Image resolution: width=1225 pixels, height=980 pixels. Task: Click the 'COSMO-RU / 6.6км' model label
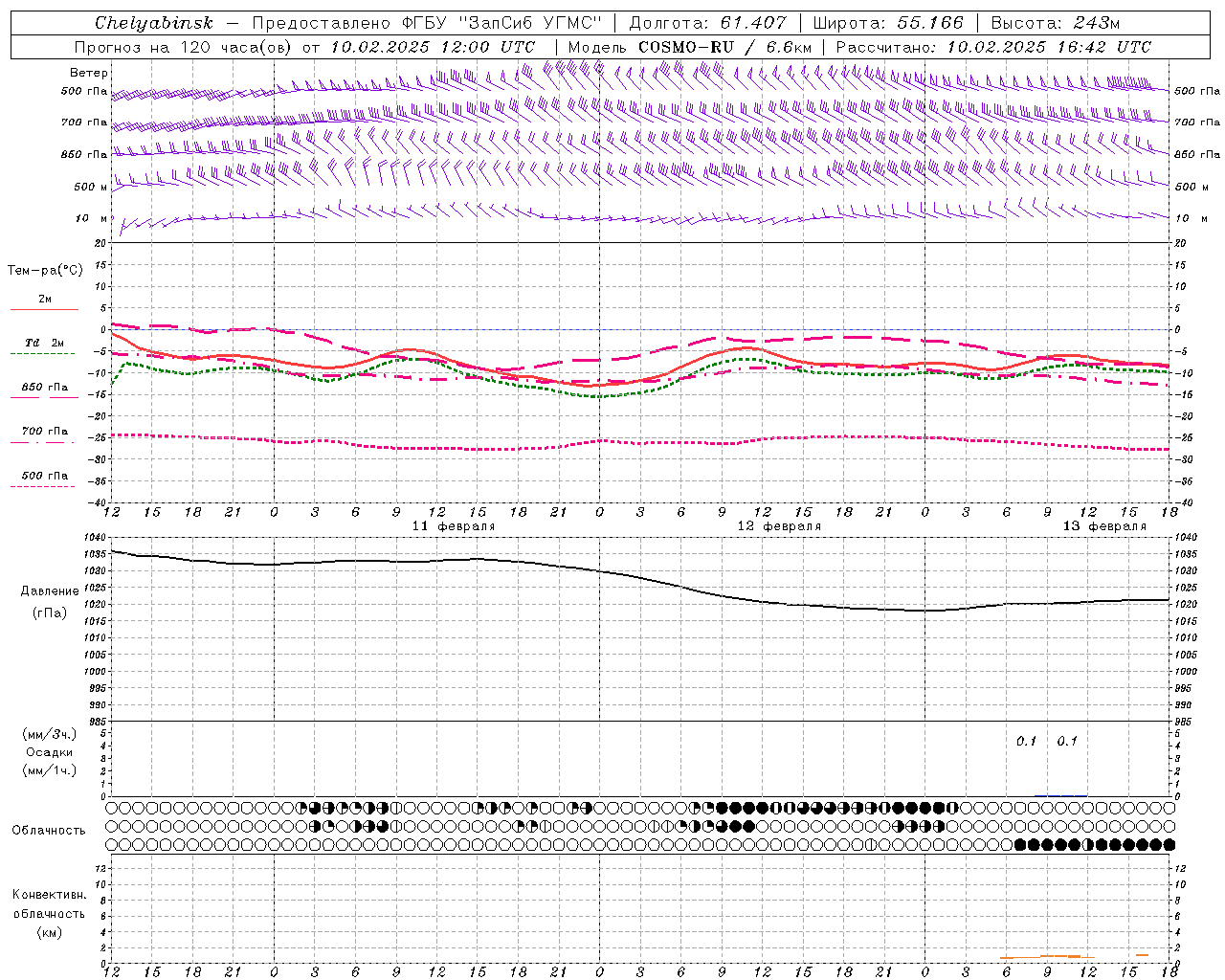[x=725, y=47]
